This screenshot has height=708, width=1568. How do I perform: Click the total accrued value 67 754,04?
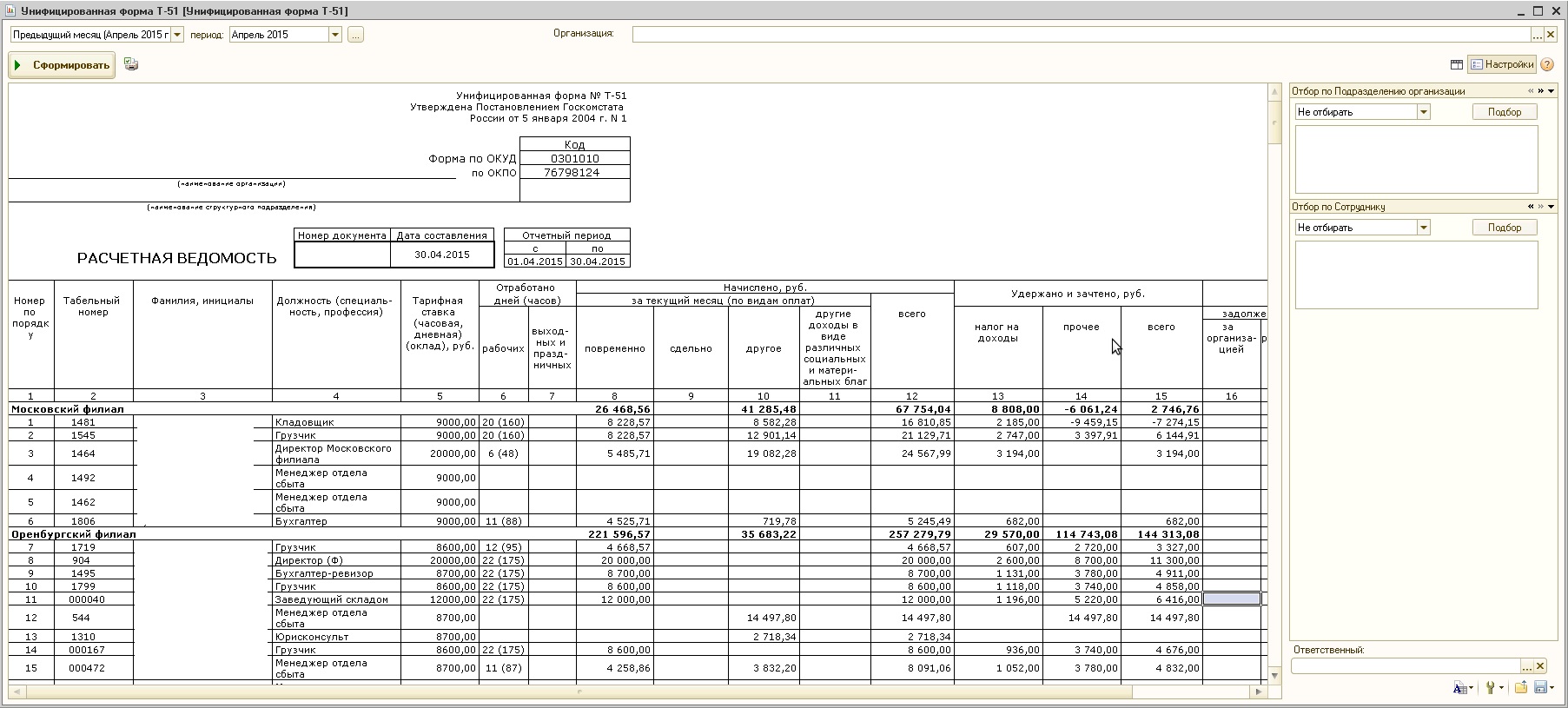[x=913, y=409]
